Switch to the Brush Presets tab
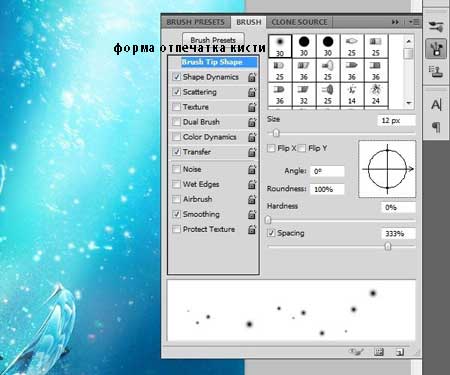Image resolution: width=450 pixels, height=375 pixels. coord(196,22)
